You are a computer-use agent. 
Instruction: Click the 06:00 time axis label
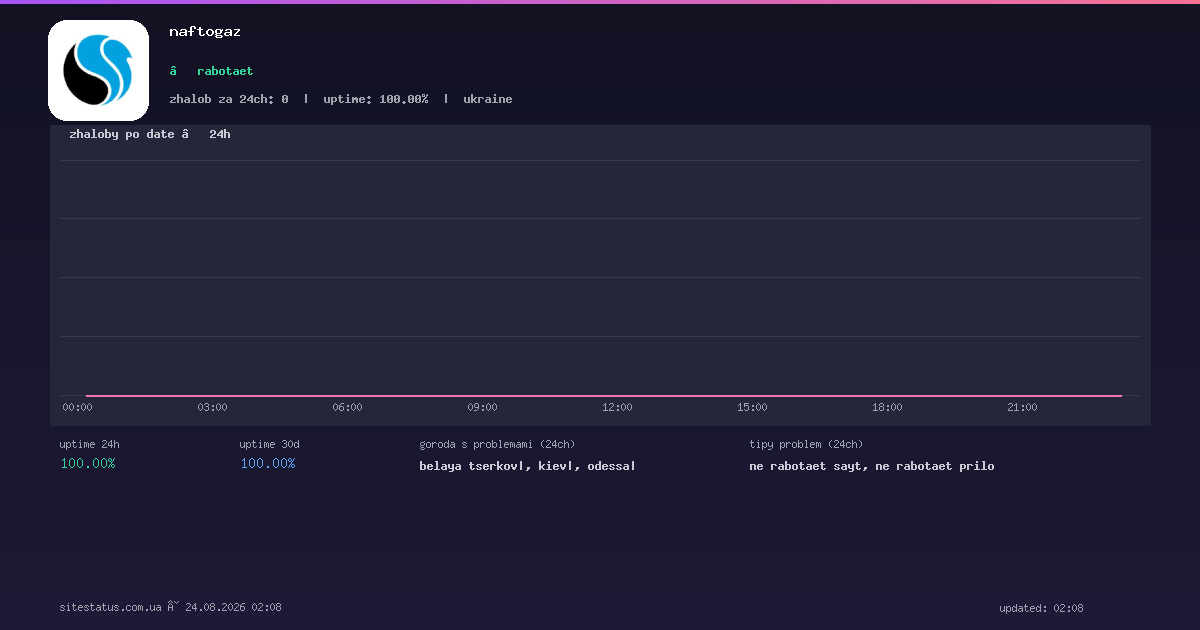click(x=347, y=407)
